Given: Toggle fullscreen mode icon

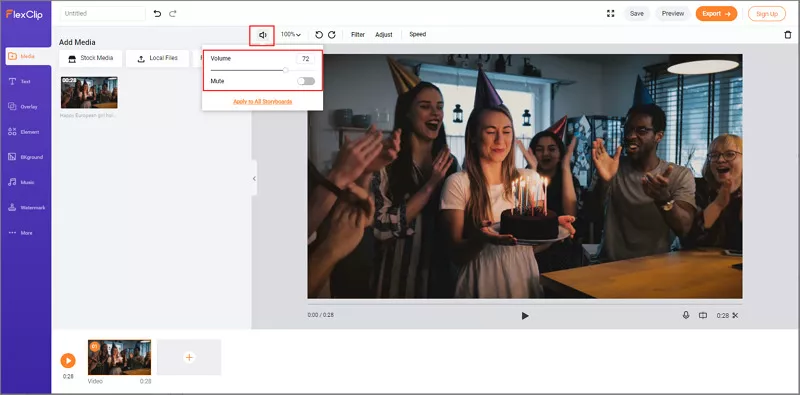Looking at the screenshot, I should (x=610, y=14).
